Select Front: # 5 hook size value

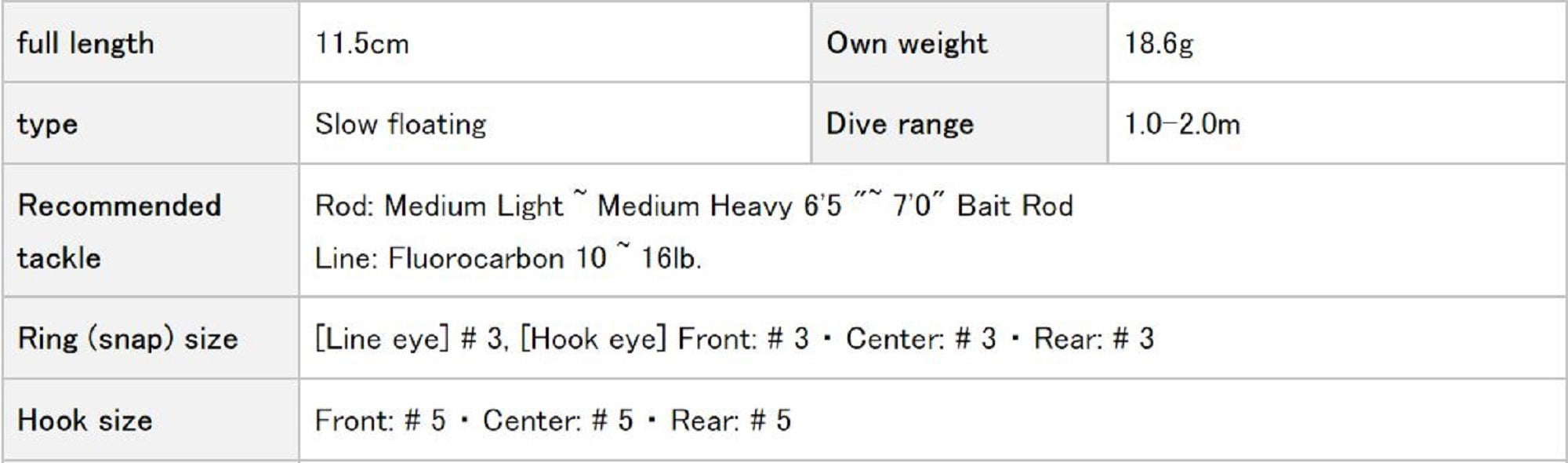(x=380, y=421)
